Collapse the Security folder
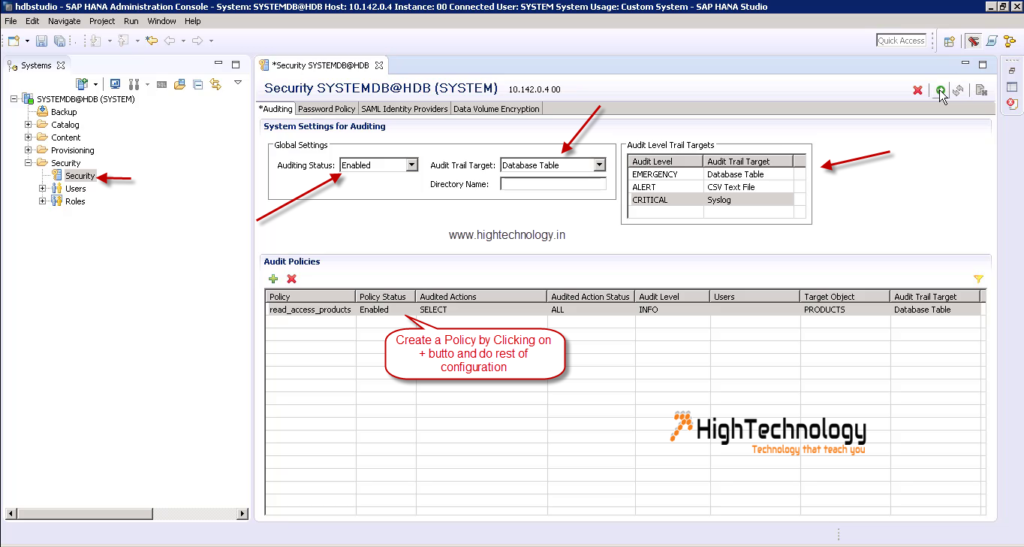 28,163
